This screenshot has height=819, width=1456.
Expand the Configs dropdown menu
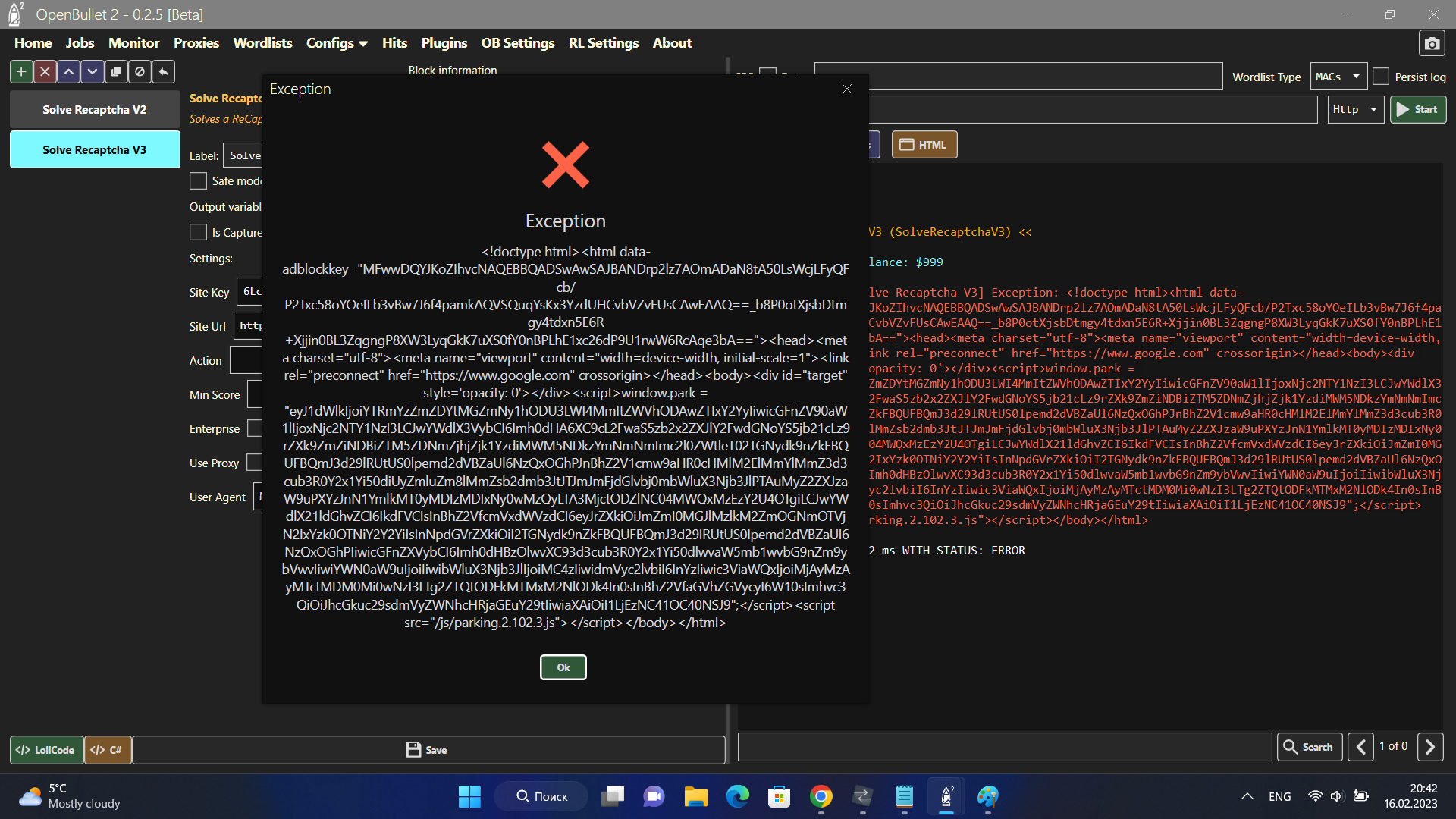pyautogui.click(x=337, y=43)
